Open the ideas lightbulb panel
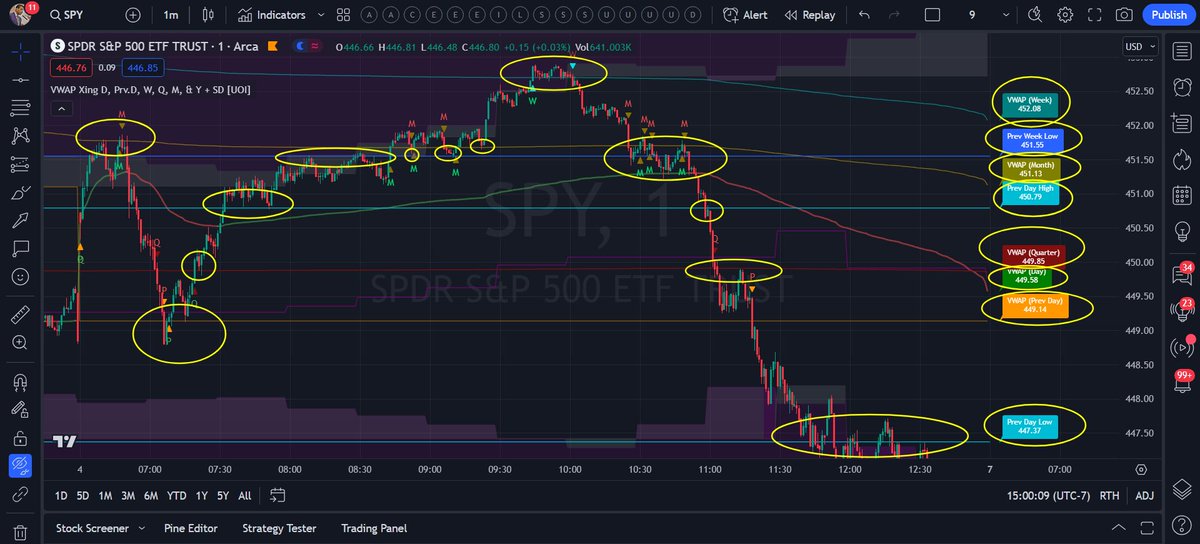This screenshot has width=1200, height=544. pyautogui.click(x=1181, y=229)
